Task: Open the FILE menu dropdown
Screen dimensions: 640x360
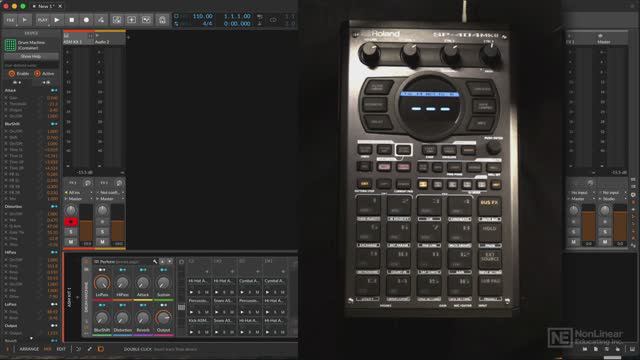Action: tap(10, 20)
